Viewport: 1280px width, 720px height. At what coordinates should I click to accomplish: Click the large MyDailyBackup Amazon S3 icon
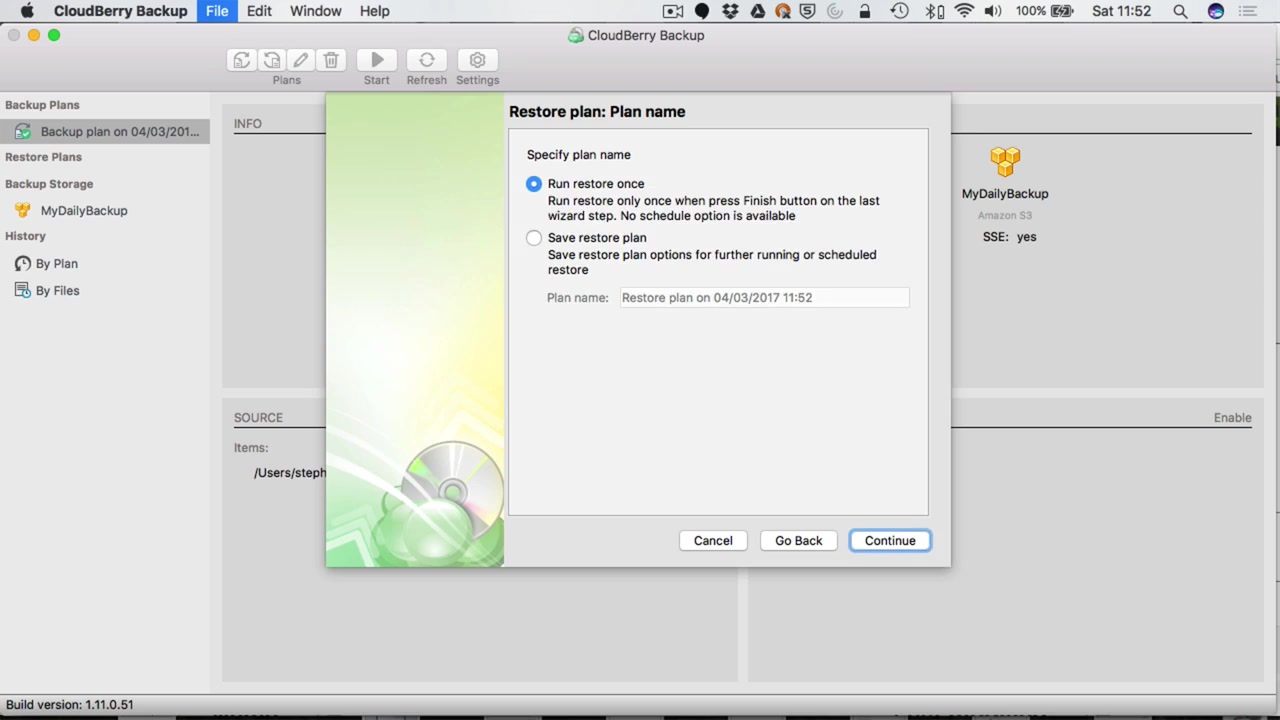coord(1005,162)
